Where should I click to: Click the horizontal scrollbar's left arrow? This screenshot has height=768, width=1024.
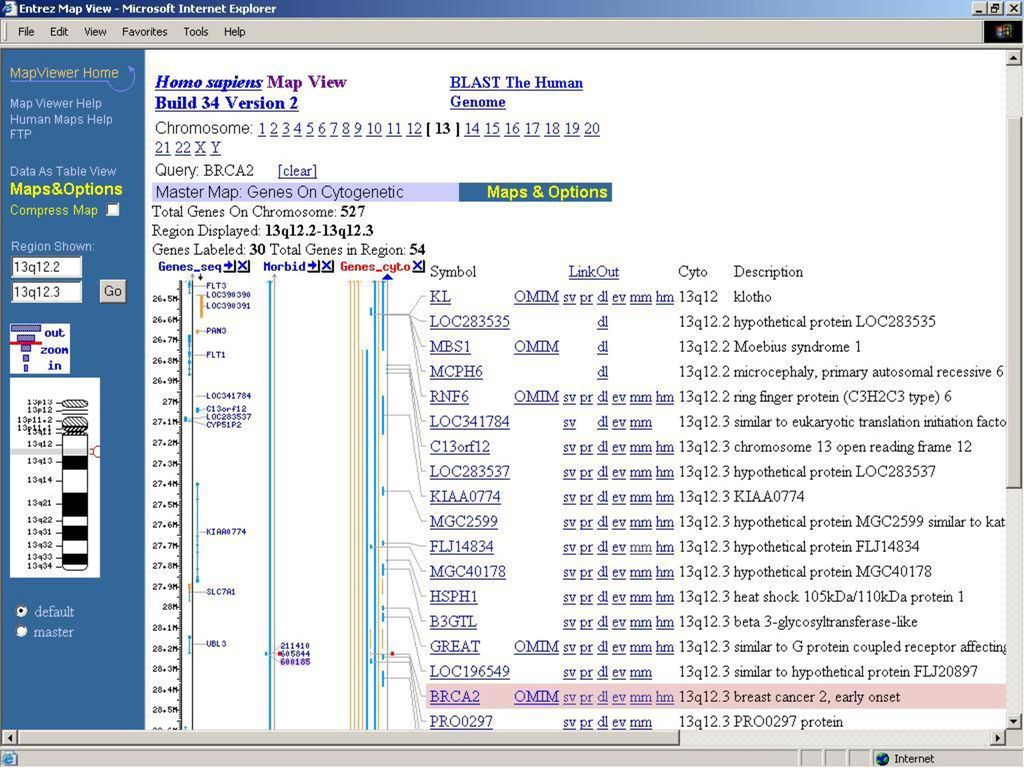[9, 738]
